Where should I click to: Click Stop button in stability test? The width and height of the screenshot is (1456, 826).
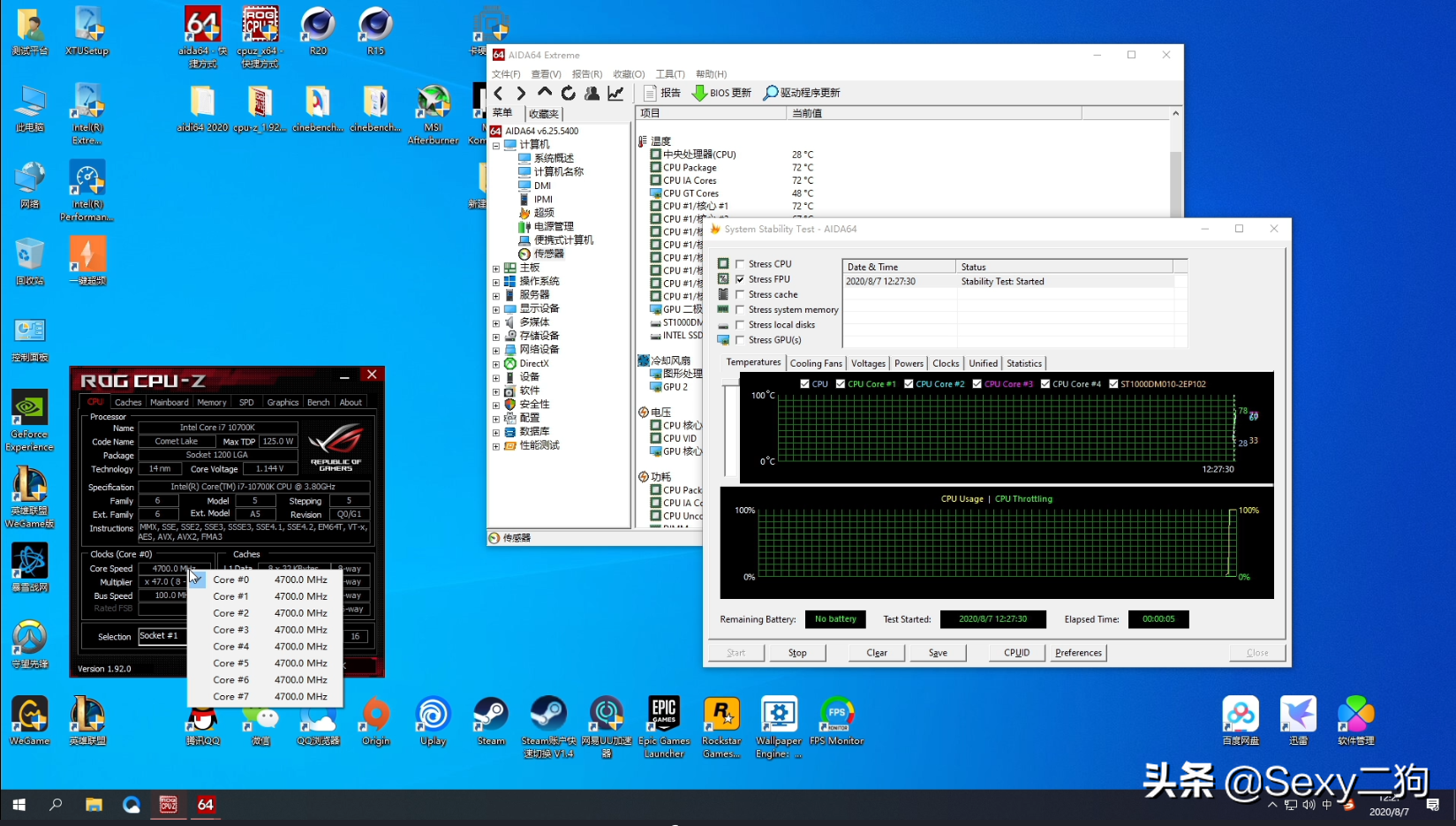[797, 653]
